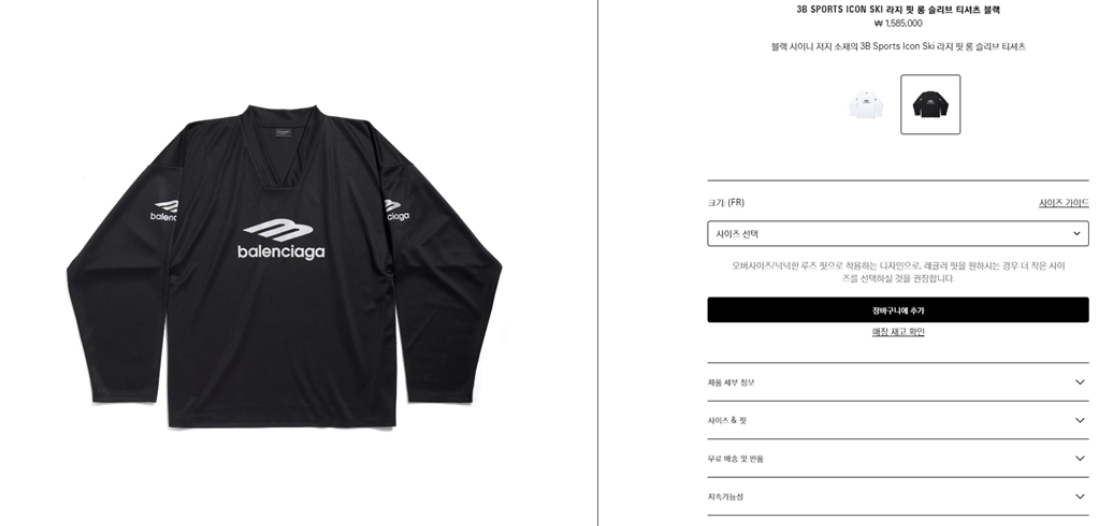The width and height of the screenshot is (1097, 526).
Task: Open the 무료 배송 및 반품 section
Action: 898,459
